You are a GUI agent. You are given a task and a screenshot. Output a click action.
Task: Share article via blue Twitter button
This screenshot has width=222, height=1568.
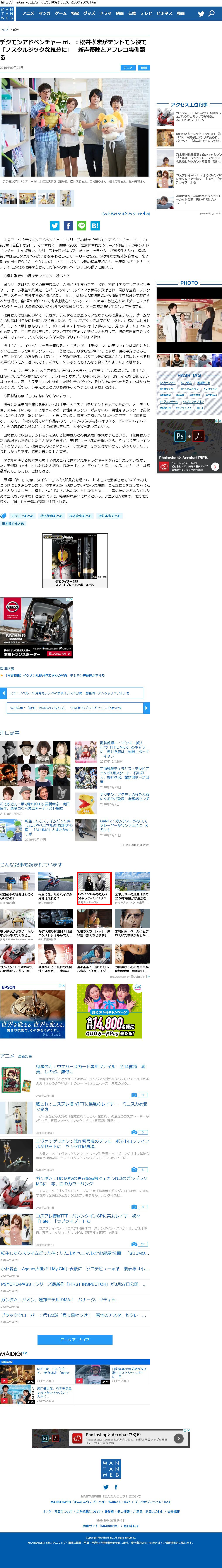coord(55,226)
